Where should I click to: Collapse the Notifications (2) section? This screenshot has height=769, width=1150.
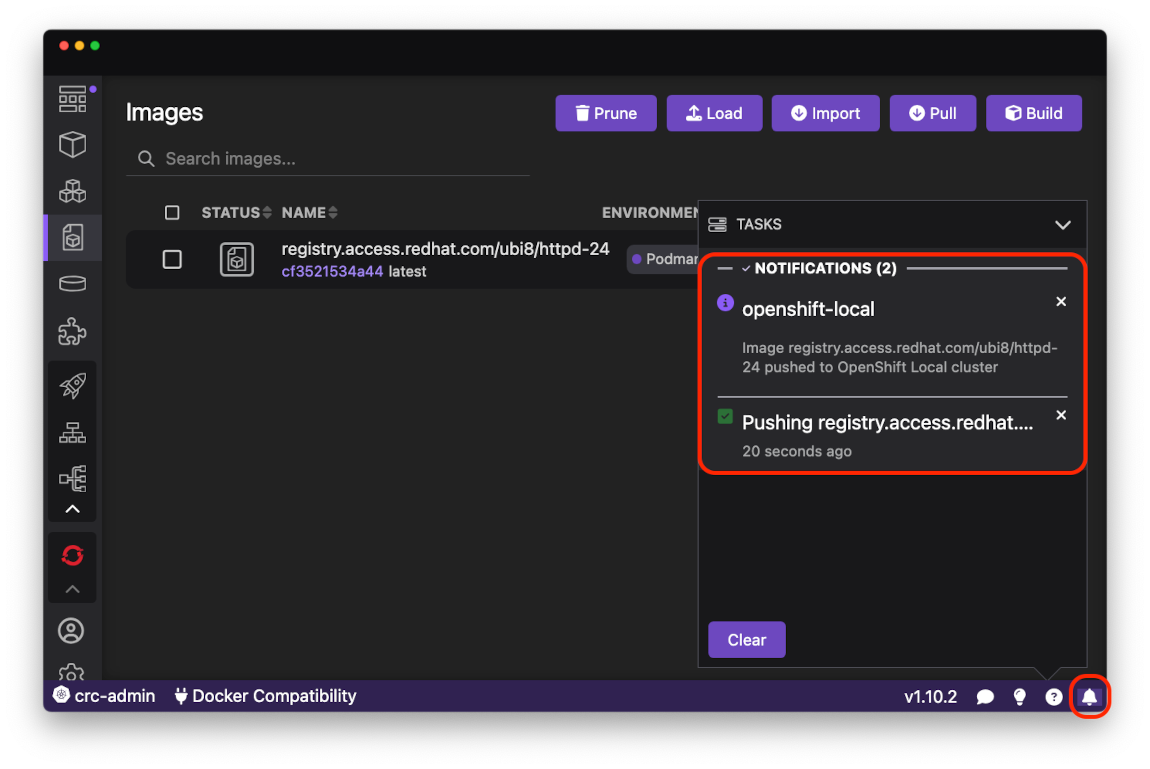745,268
